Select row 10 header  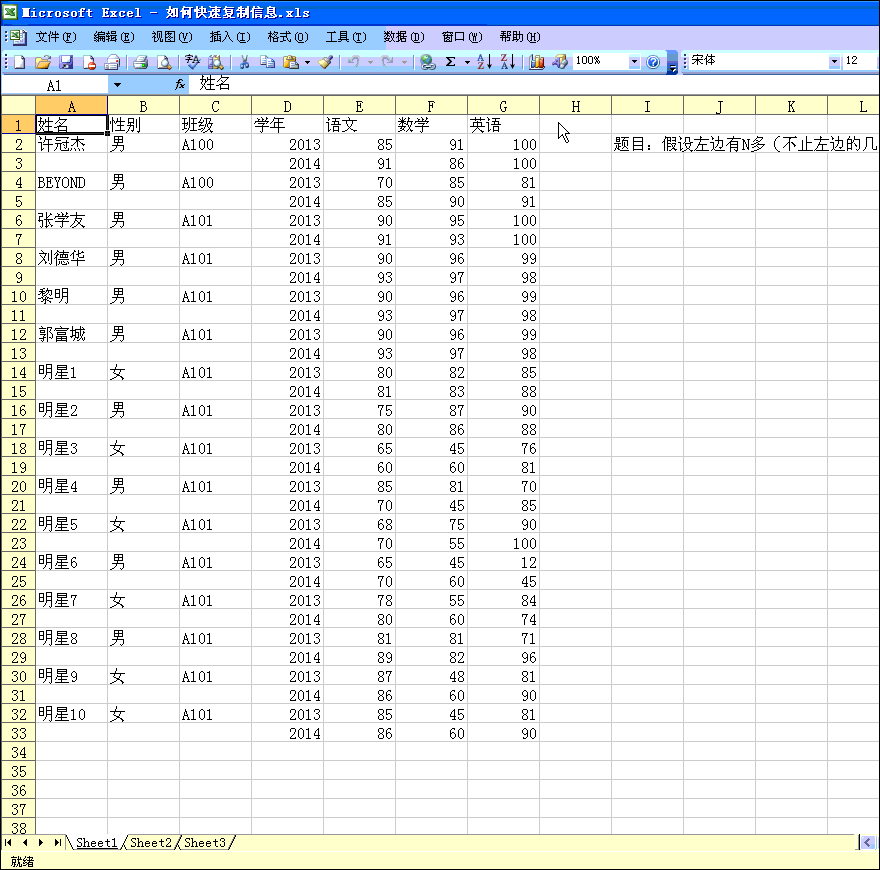point(18,297)
